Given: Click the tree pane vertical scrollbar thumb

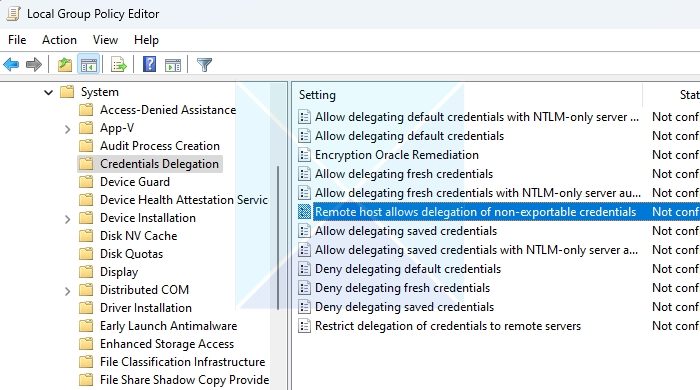Looking at the screenshot, I should click(278, 238).
